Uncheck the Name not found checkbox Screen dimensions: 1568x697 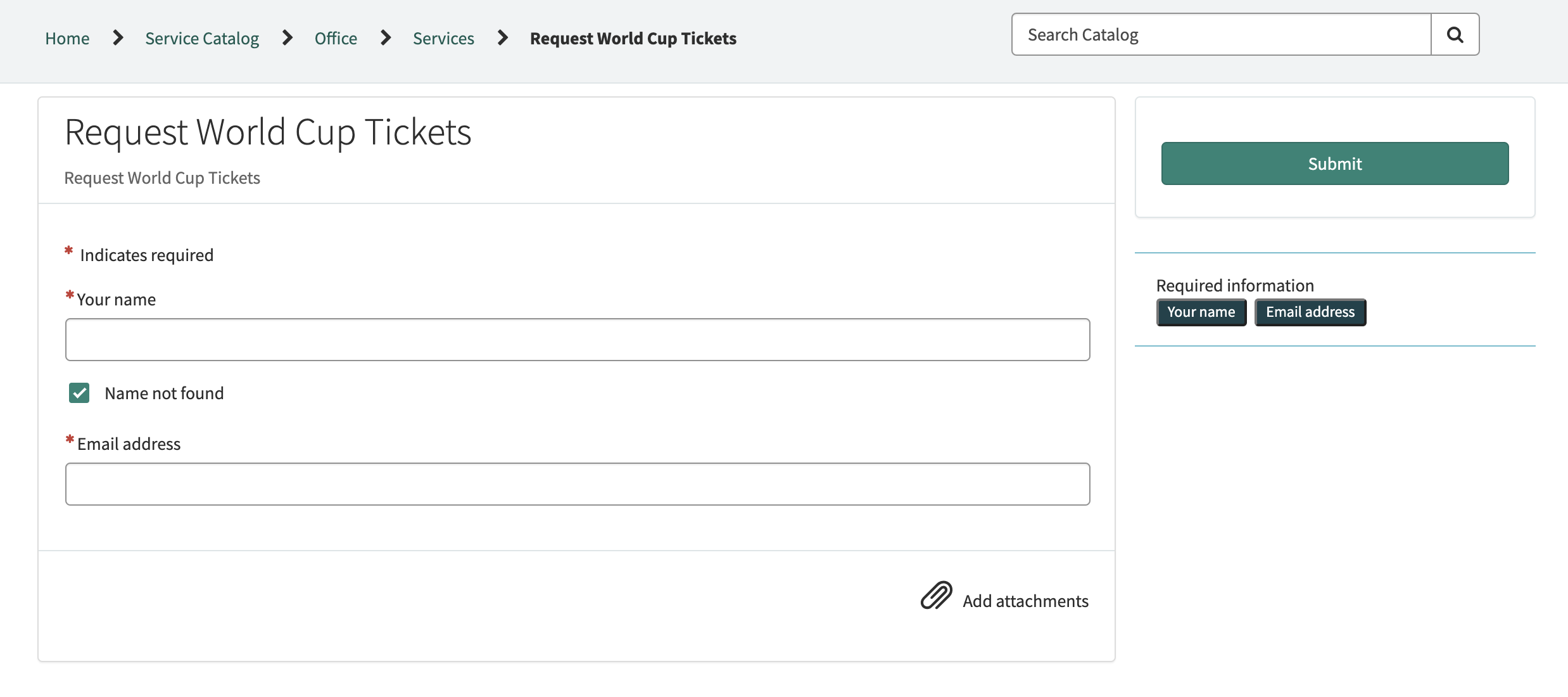tap(79, 393)
